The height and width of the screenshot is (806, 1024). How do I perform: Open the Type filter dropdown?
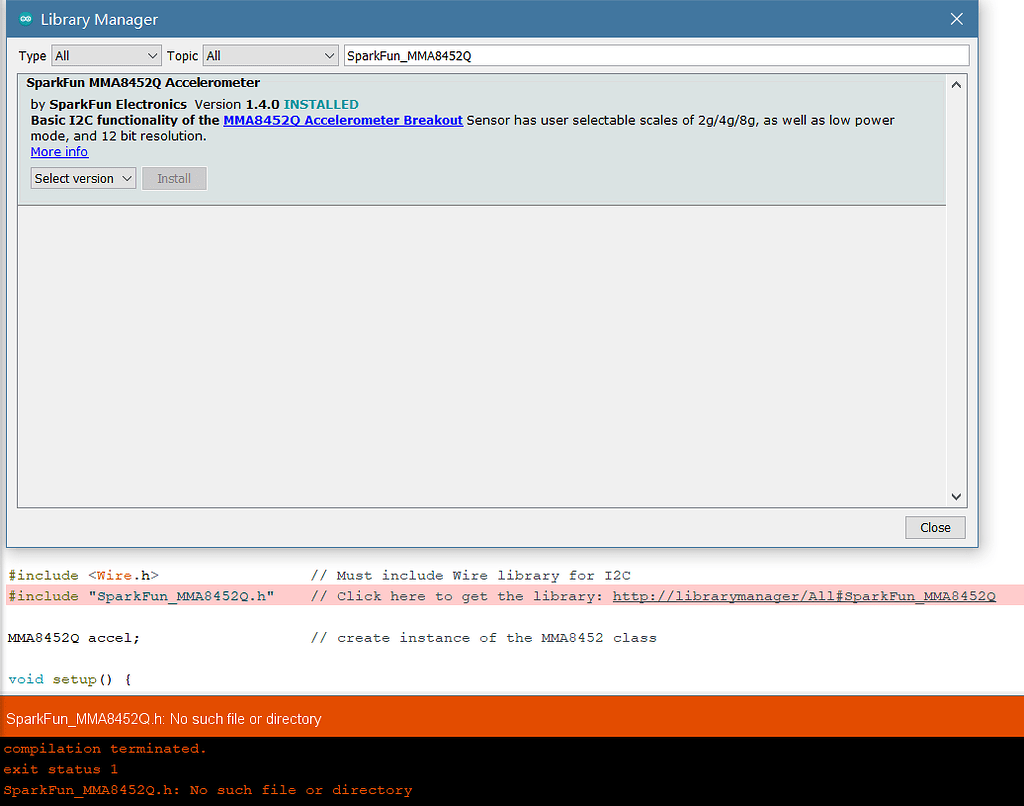point(106,56)
